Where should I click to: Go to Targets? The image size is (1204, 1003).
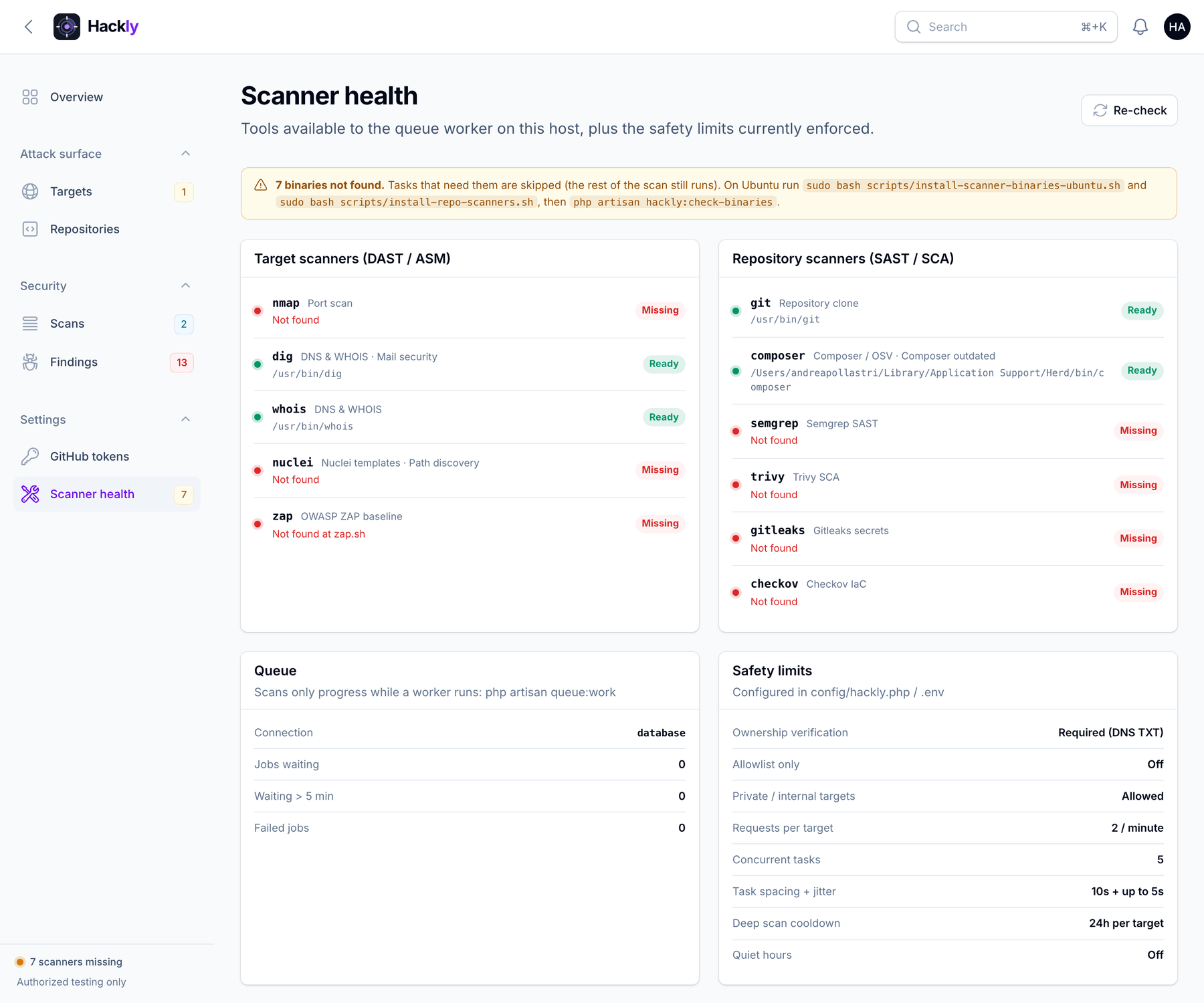[107, 192]
